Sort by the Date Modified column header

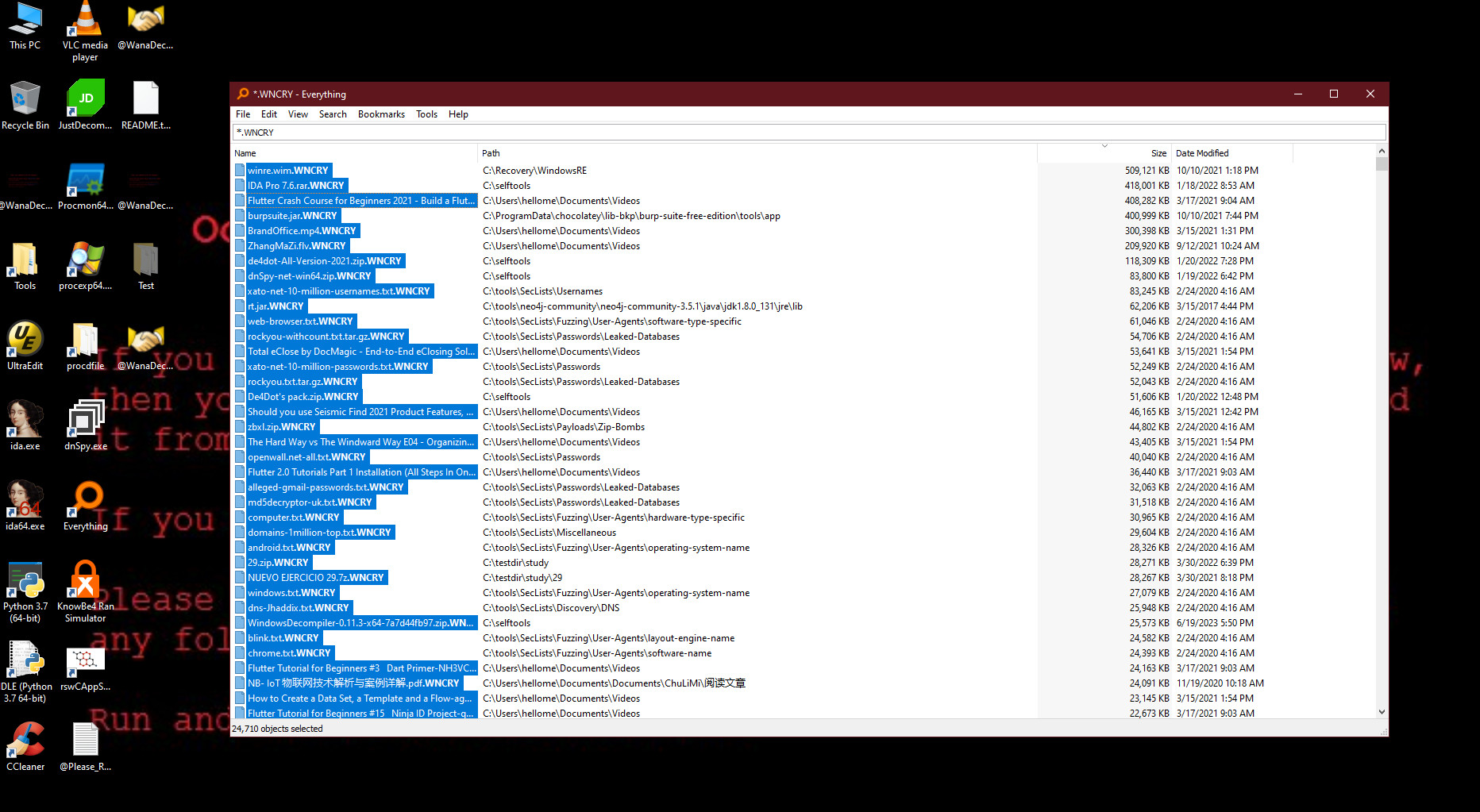(x=1202, y=153)
